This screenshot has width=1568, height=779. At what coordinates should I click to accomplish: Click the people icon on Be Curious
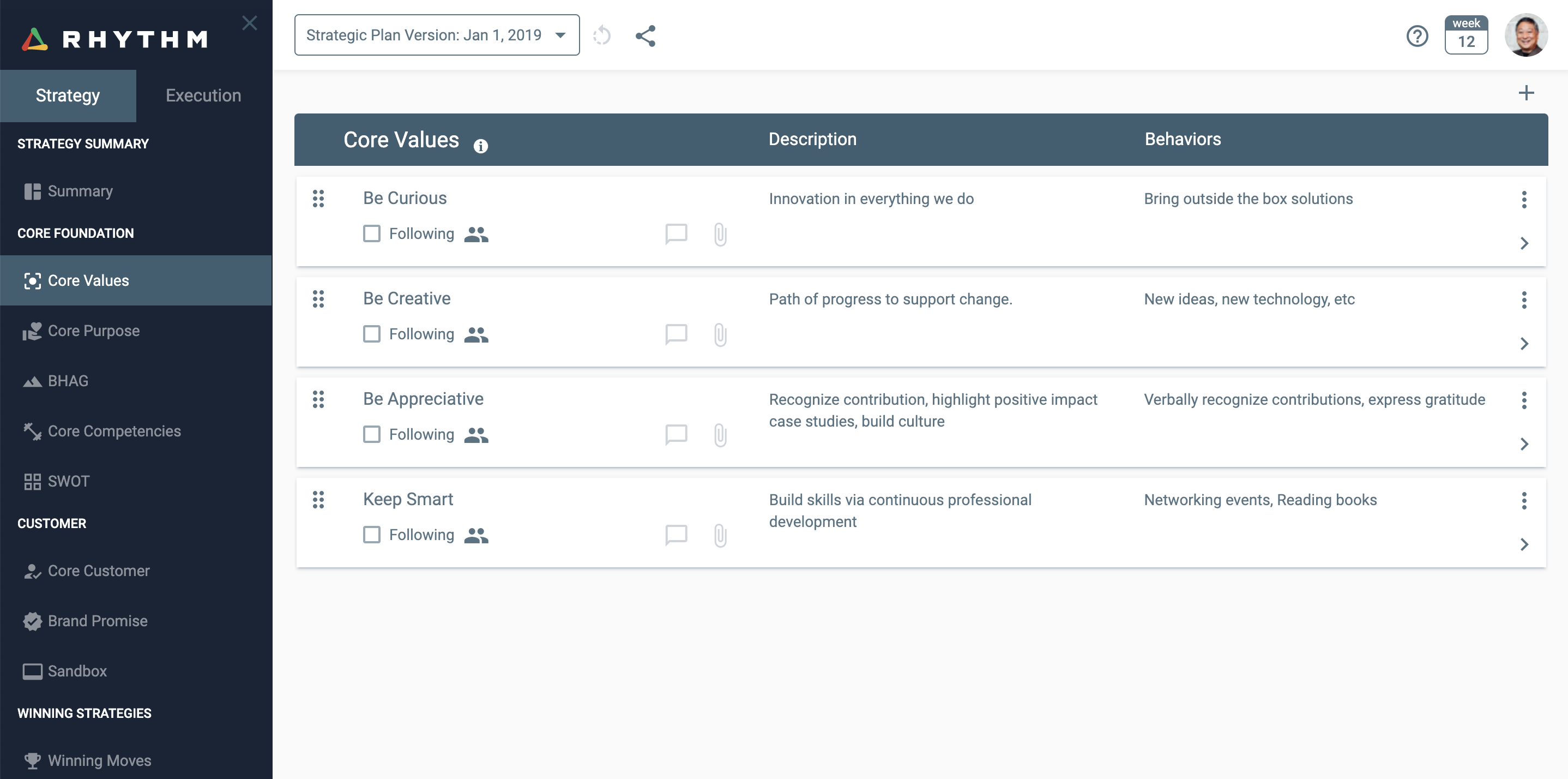[476, 234]
